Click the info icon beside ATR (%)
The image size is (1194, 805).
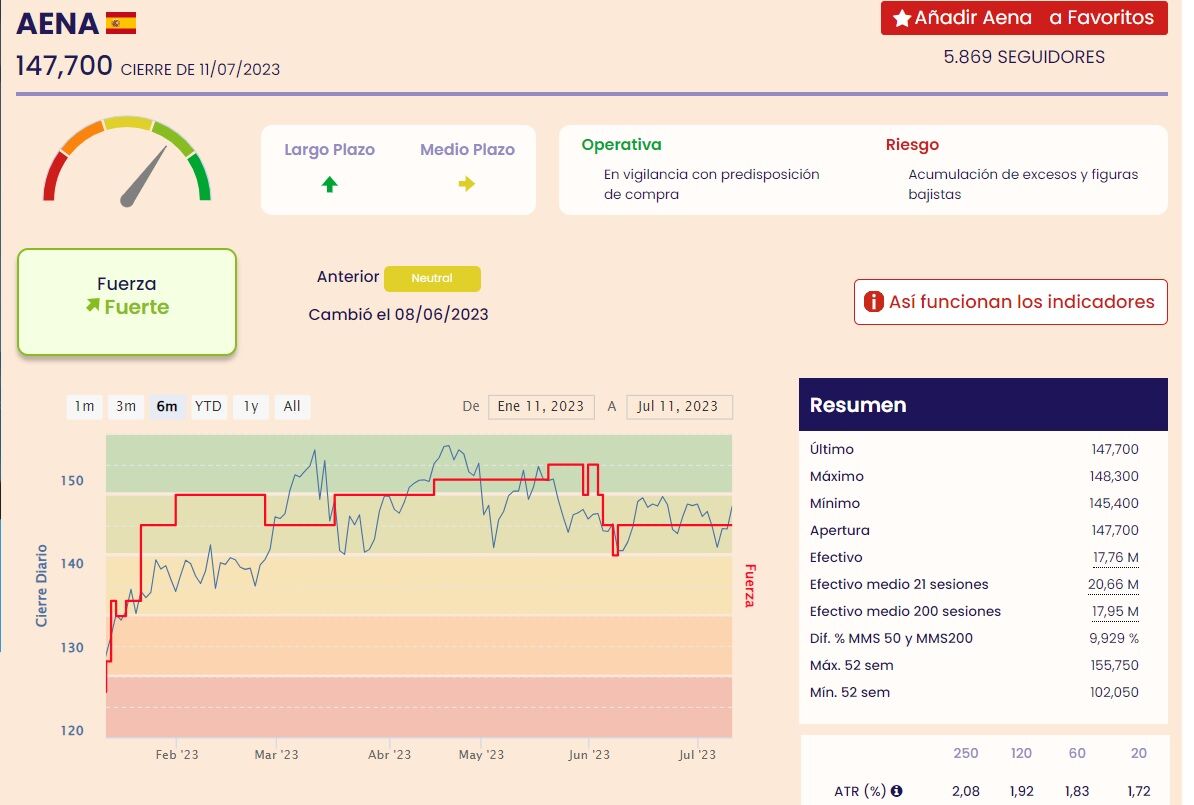click(896, 791)
